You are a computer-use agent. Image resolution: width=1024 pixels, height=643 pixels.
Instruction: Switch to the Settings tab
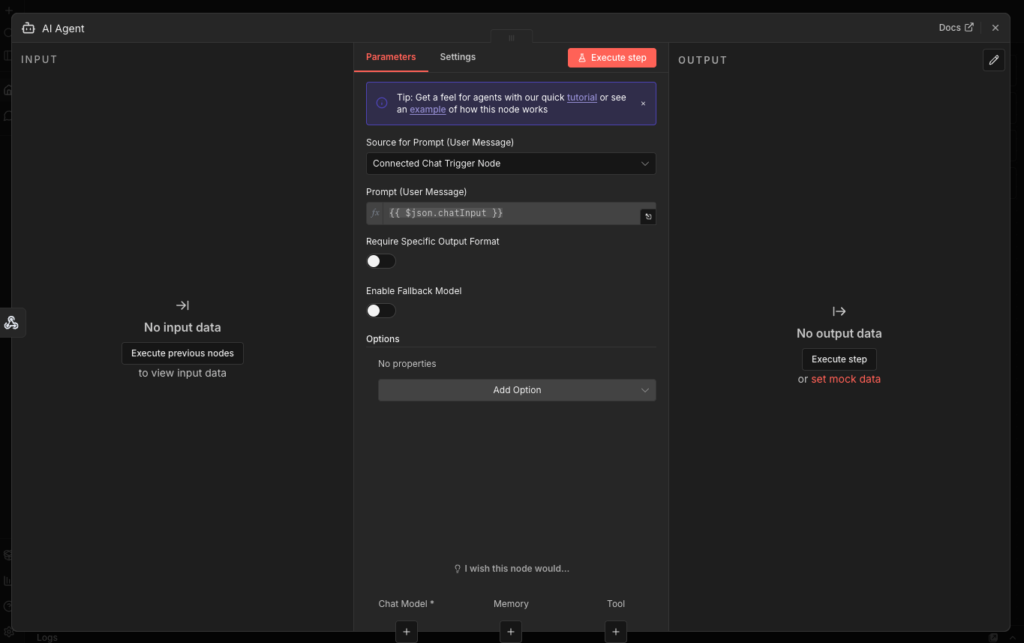458,57
